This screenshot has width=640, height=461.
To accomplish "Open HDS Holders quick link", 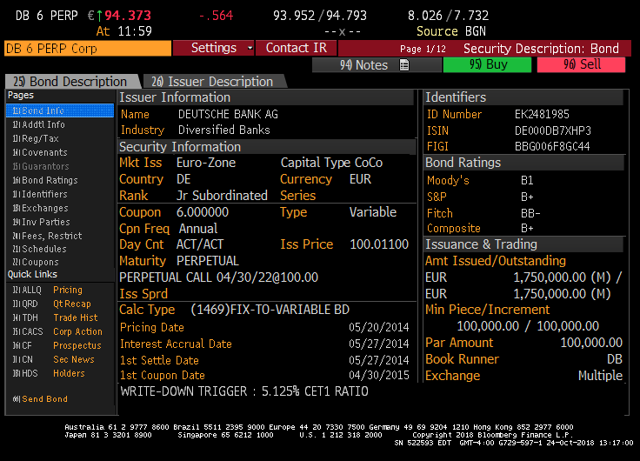I will click(49, 373).
